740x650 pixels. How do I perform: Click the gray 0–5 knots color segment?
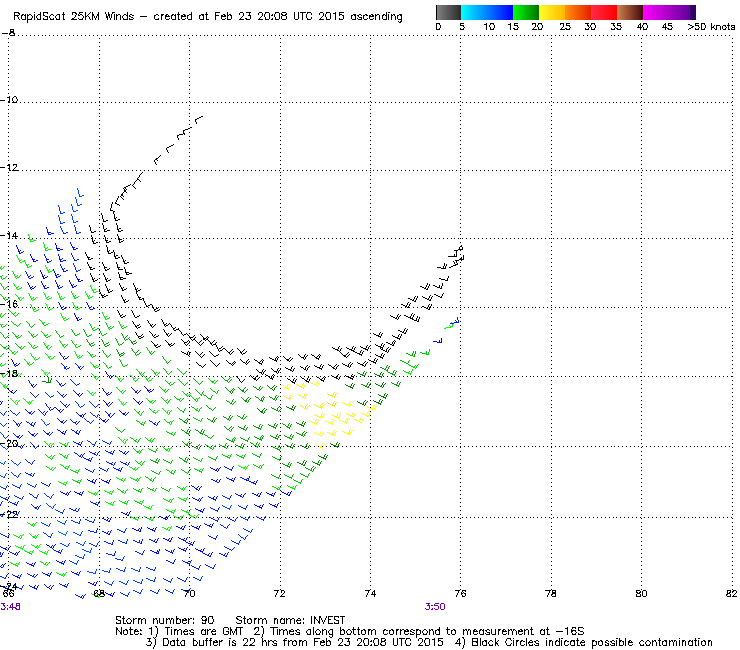(x=448, y=12)
